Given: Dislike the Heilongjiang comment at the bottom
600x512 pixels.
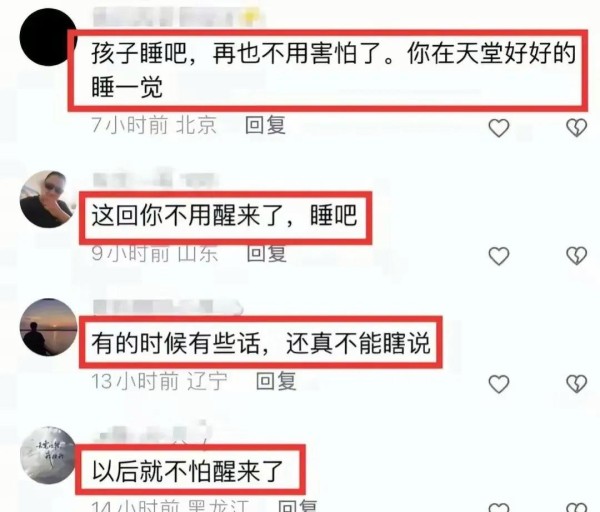Looking at the screenshot, I should pos(576,507).
